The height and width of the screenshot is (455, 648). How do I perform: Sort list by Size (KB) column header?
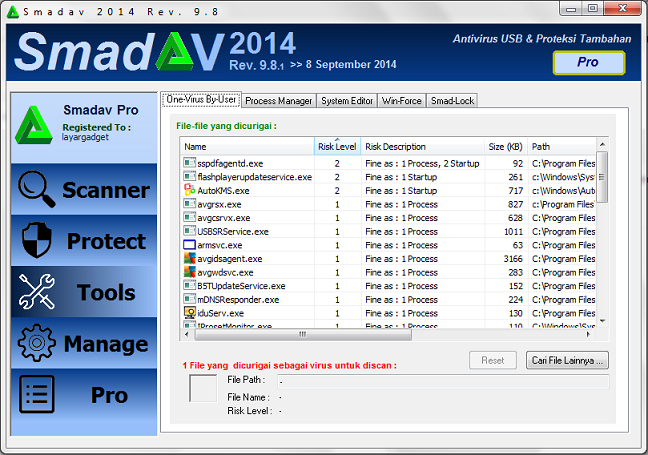(505, 147)
